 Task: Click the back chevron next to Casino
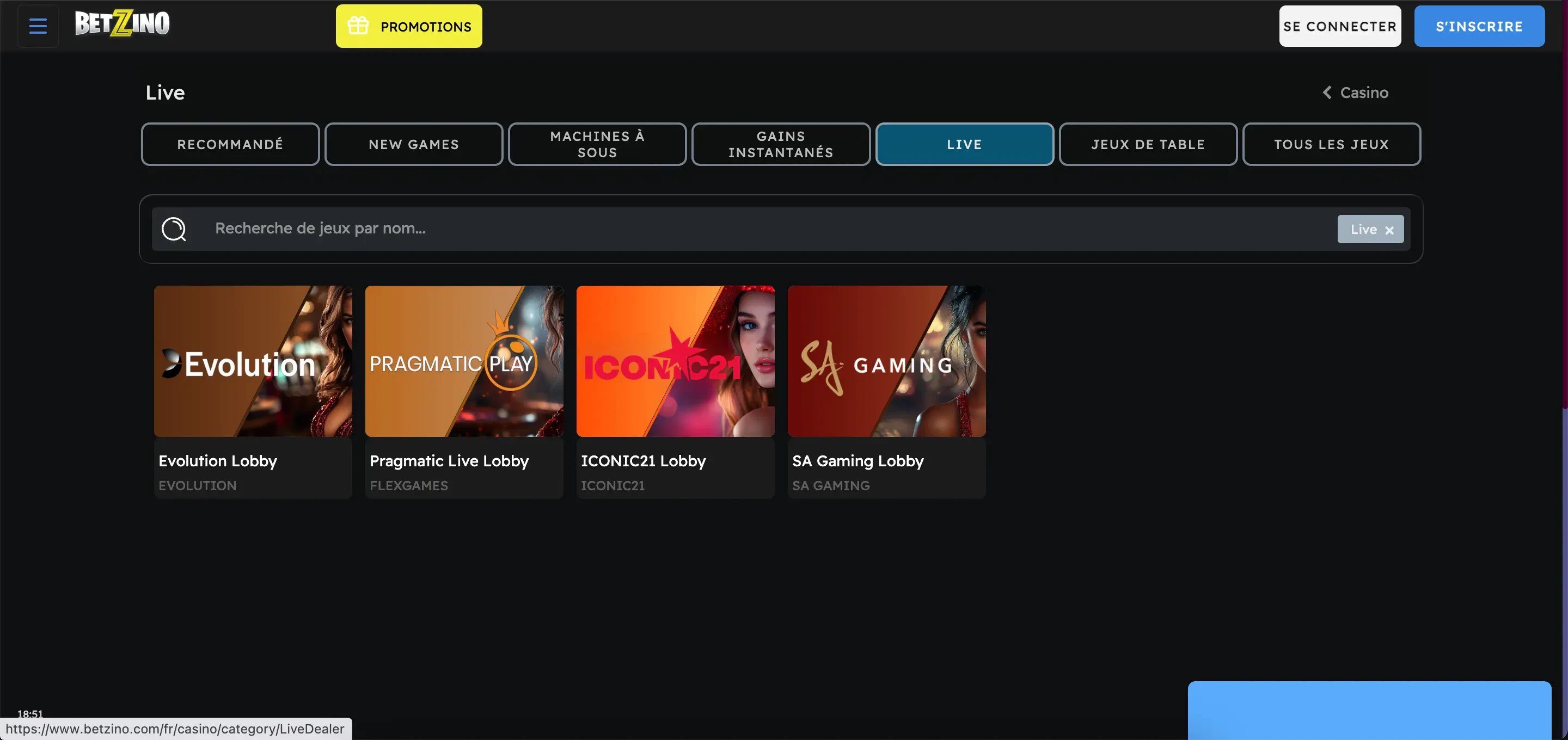tap(1327, 92)
